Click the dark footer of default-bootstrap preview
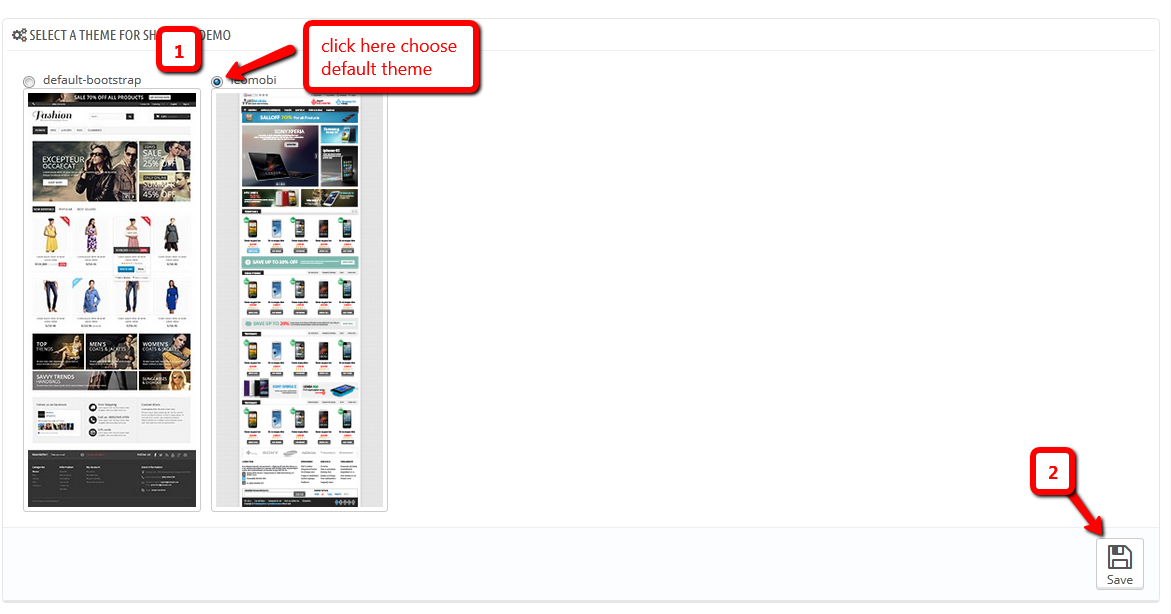1171x614 pixels. click(112, 478)
